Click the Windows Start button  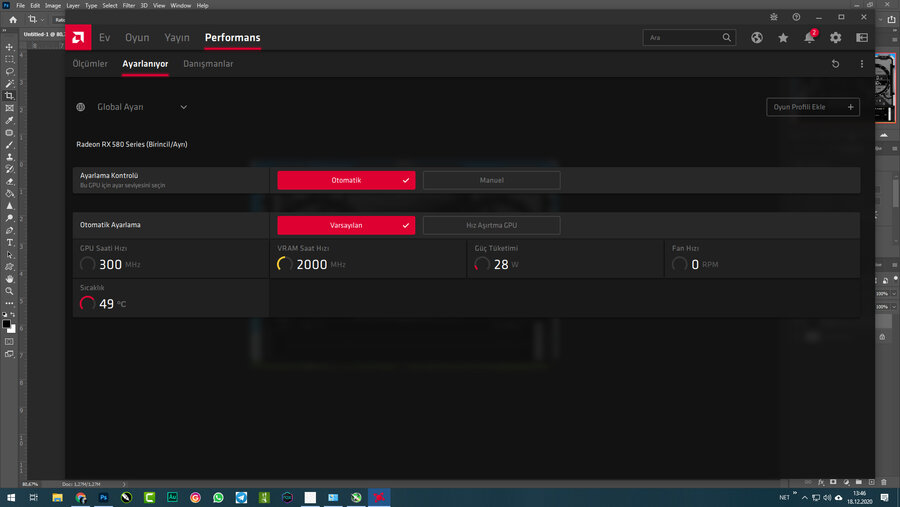[x=11, y=497]
